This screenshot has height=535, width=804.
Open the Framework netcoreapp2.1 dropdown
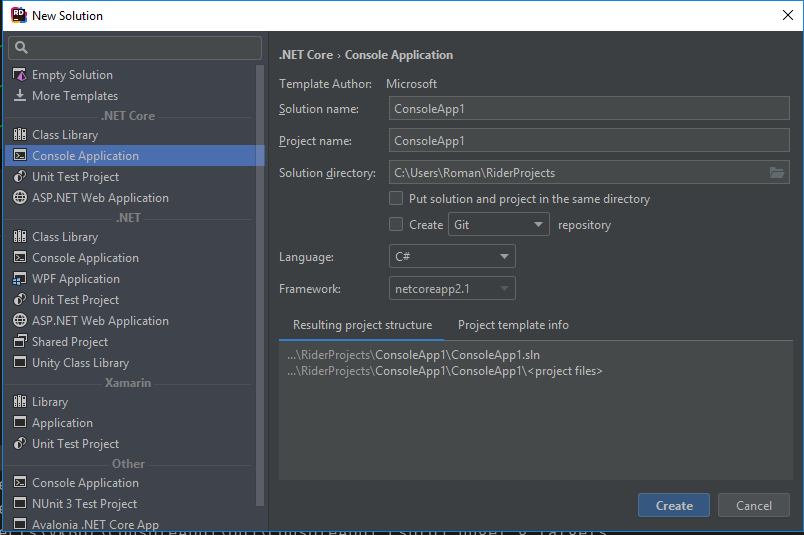(453, 289)
